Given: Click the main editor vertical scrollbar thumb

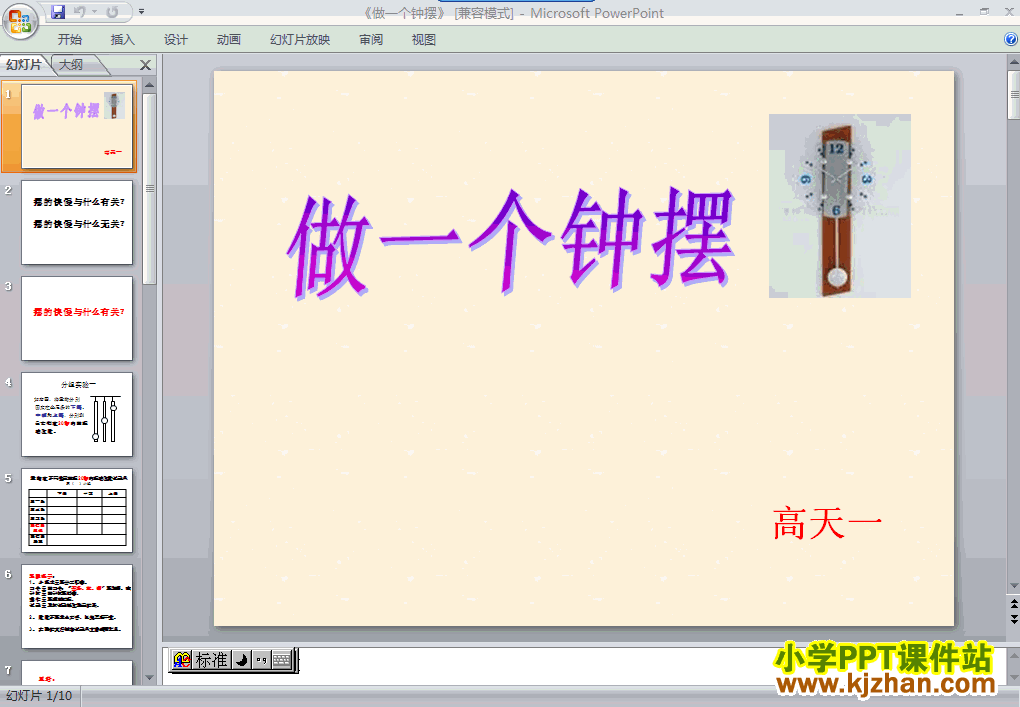Looking at the screenshot, I should pos(1013,95).
